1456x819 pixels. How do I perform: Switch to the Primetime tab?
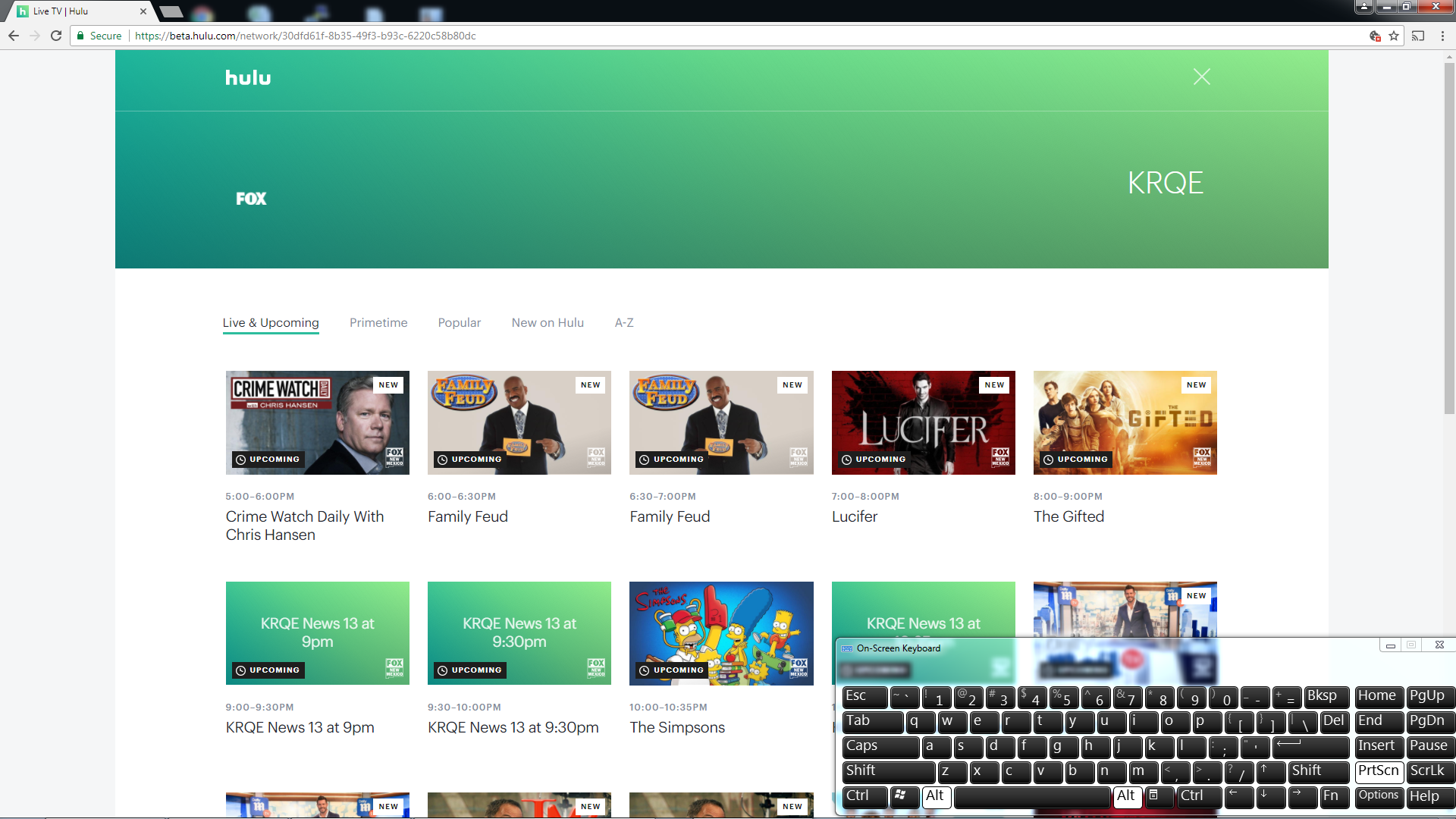(378, 323)
